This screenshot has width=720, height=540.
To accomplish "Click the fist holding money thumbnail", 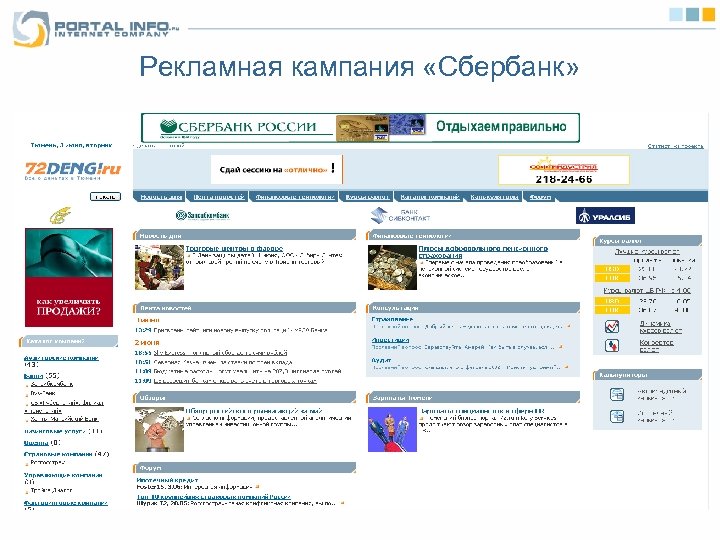I will click(159, 429).
